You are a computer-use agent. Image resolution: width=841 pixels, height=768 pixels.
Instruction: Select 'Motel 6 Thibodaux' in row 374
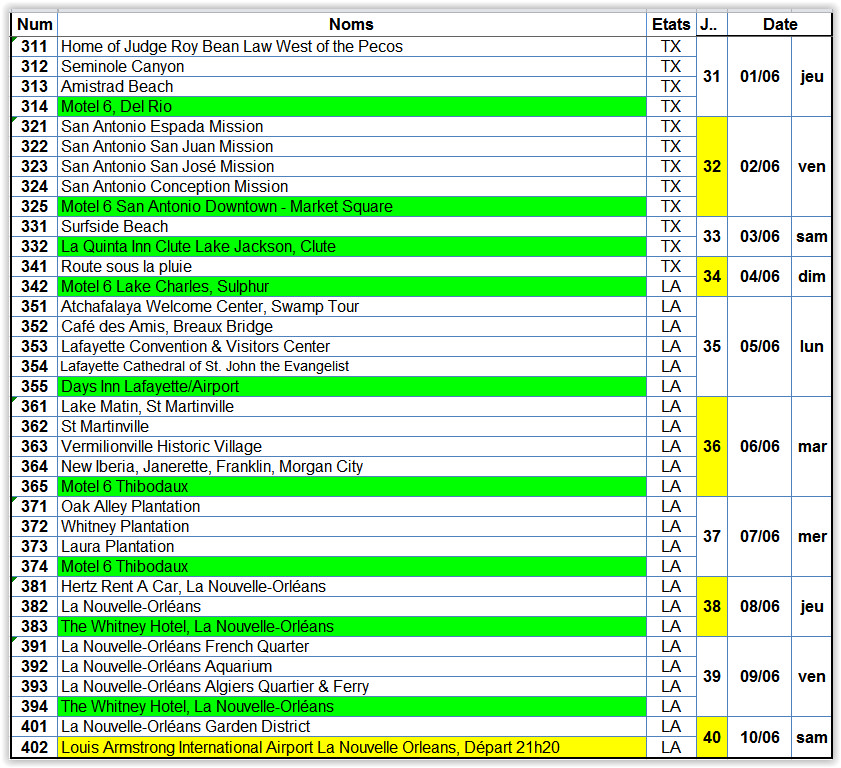point(352,566)
